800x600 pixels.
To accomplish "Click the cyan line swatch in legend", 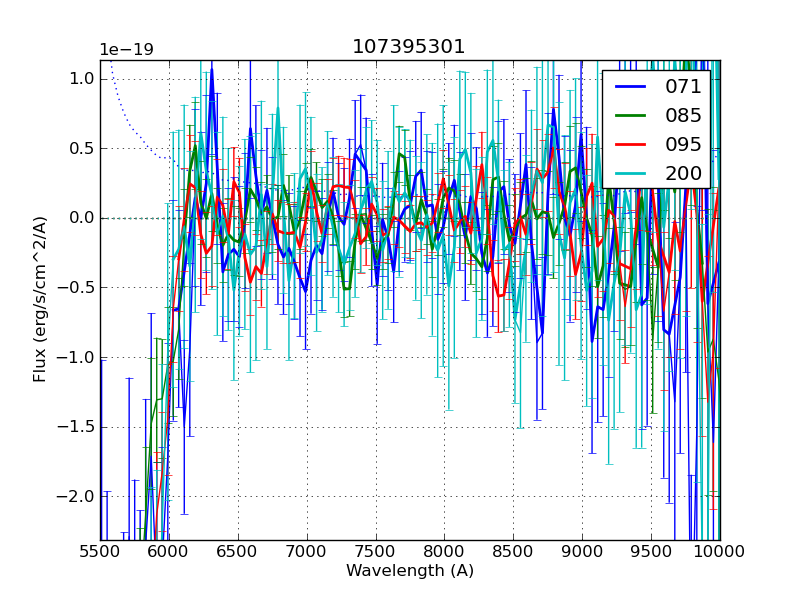I will click(630, 173).
